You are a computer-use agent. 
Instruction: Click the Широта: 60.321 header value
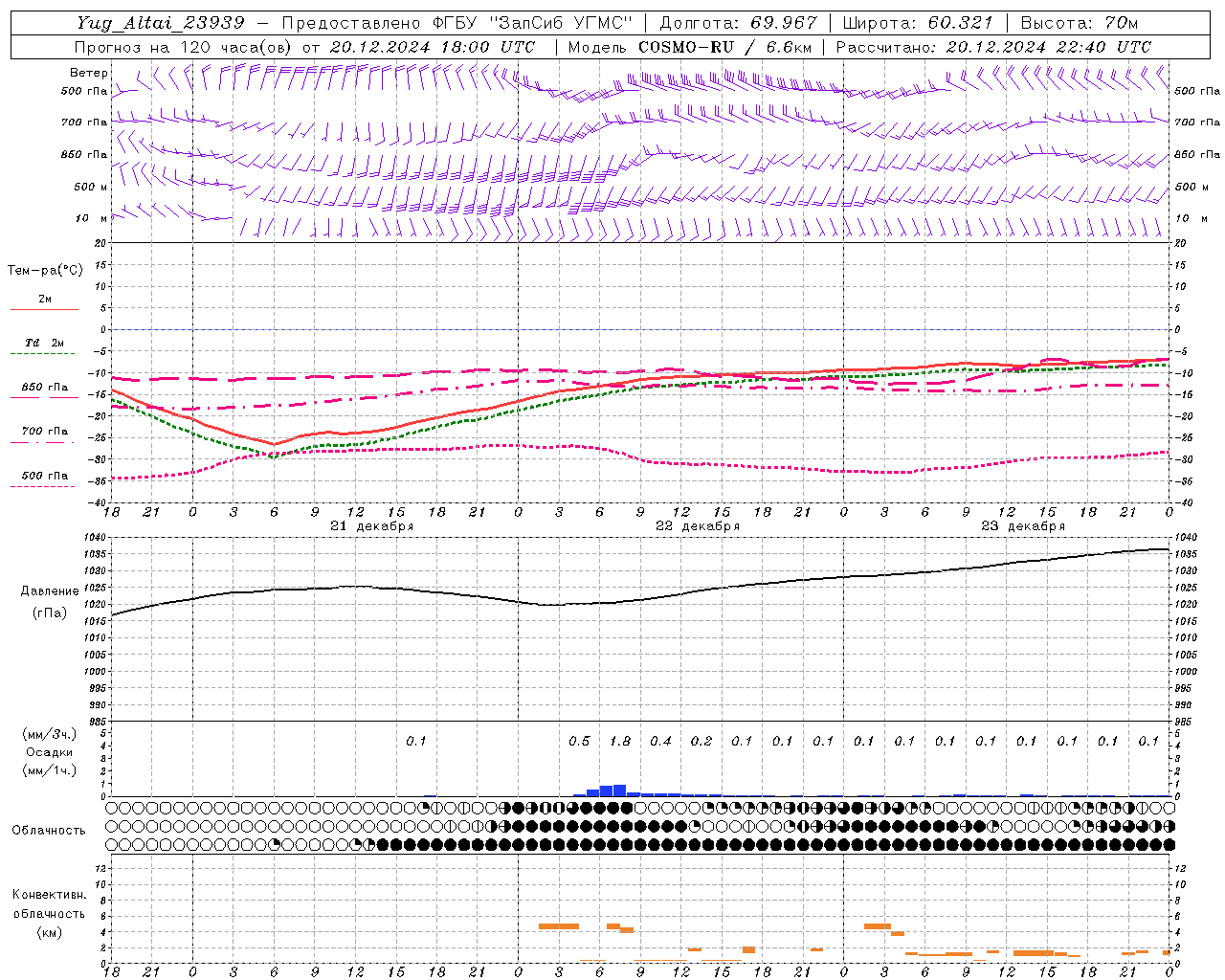(918, 23)
